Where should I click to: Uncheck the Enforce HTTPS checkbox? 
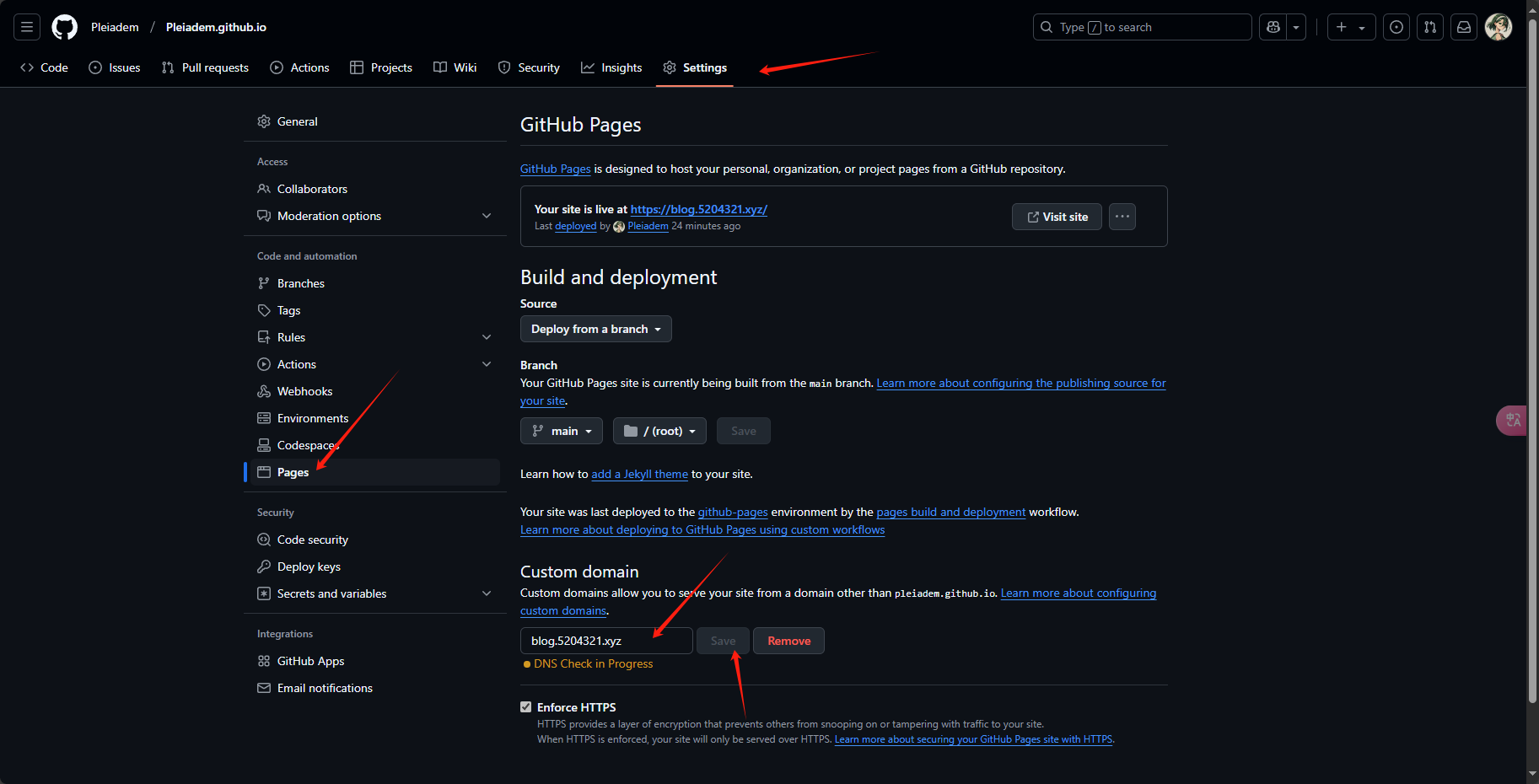pos(526,707)
